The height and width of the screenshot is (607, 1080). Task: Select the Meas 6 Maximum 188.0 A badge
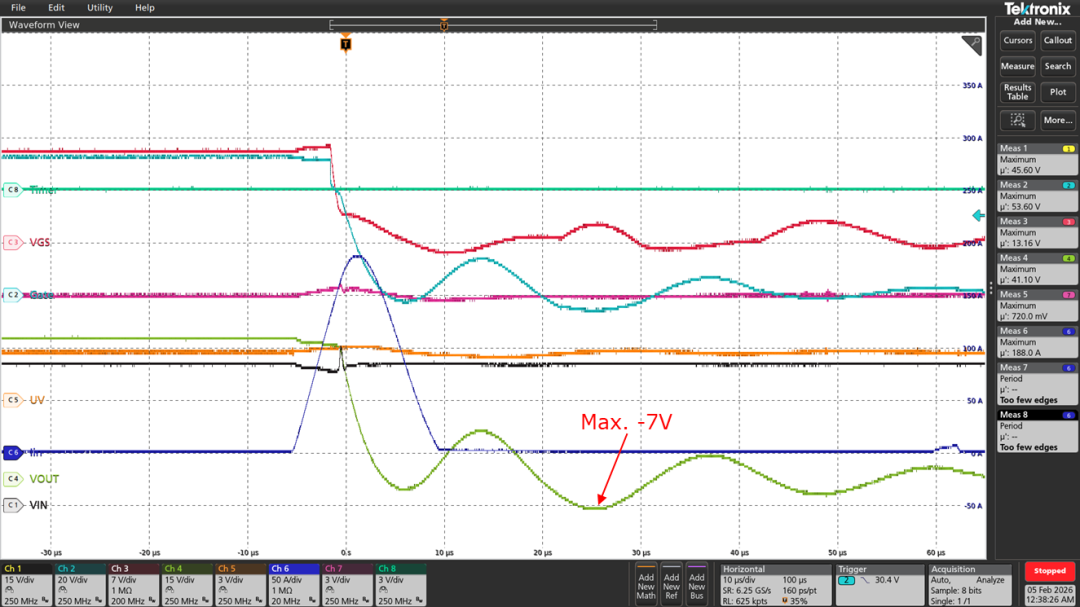(x=1037, y=342)
